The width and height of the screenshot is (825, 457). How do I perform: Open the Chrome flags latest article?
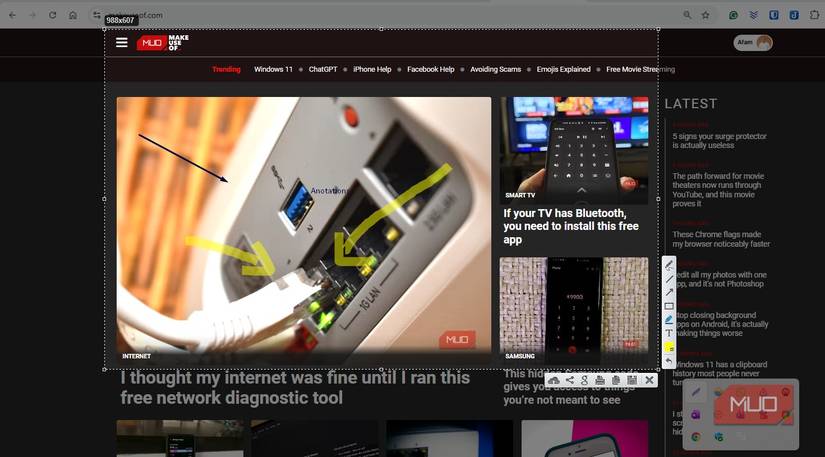[x=721, y=239]
